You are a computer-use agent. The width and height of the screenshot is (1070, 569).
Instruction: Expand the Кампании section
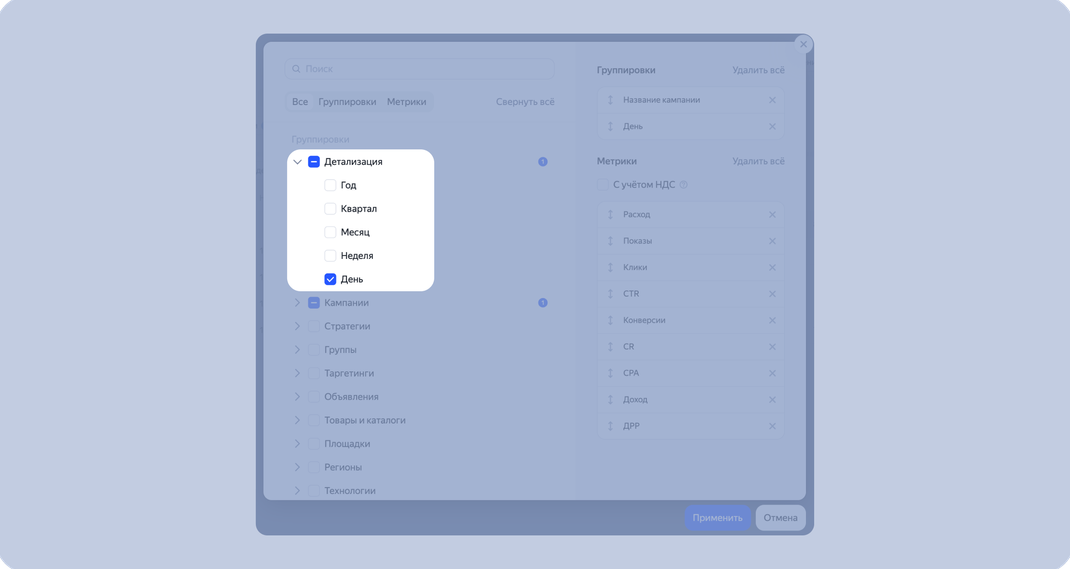pyautogui.click(x=298, y=302)
